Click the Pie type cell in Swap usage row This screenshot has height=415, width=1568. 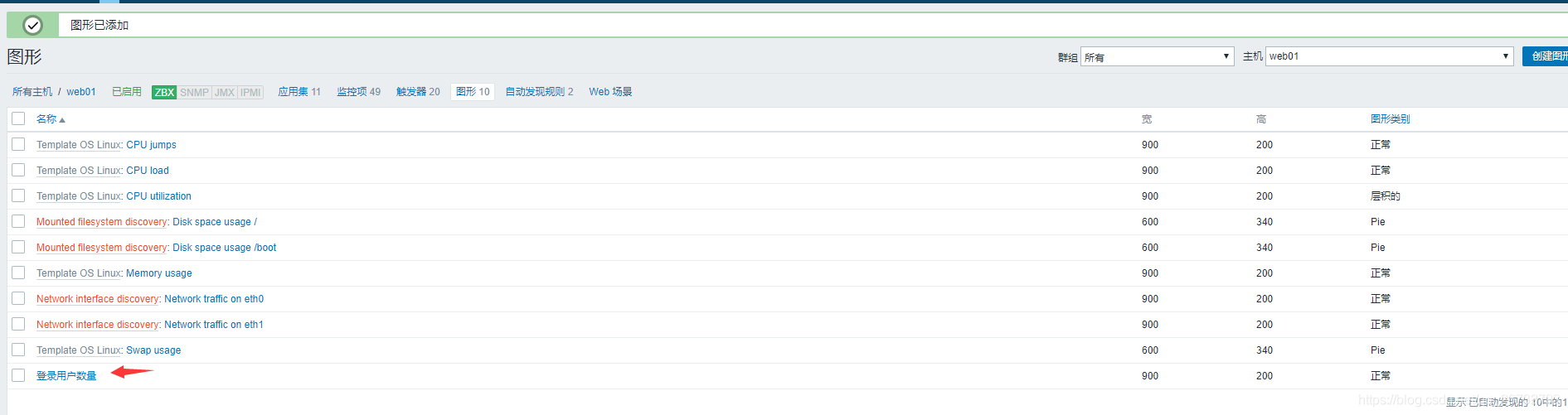(x=1378, y=350)
